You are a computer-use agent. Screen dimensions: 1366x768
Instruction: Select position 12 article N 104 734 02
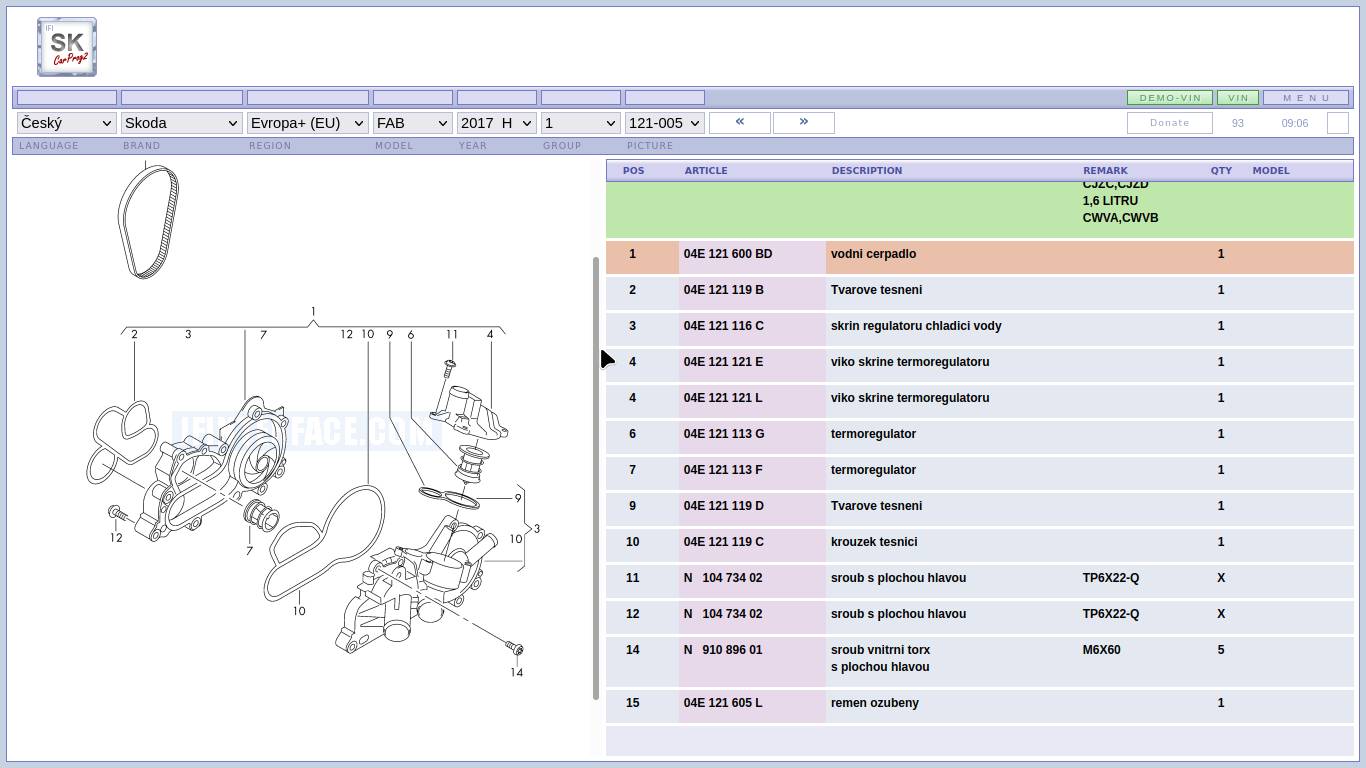coord(723,614)
